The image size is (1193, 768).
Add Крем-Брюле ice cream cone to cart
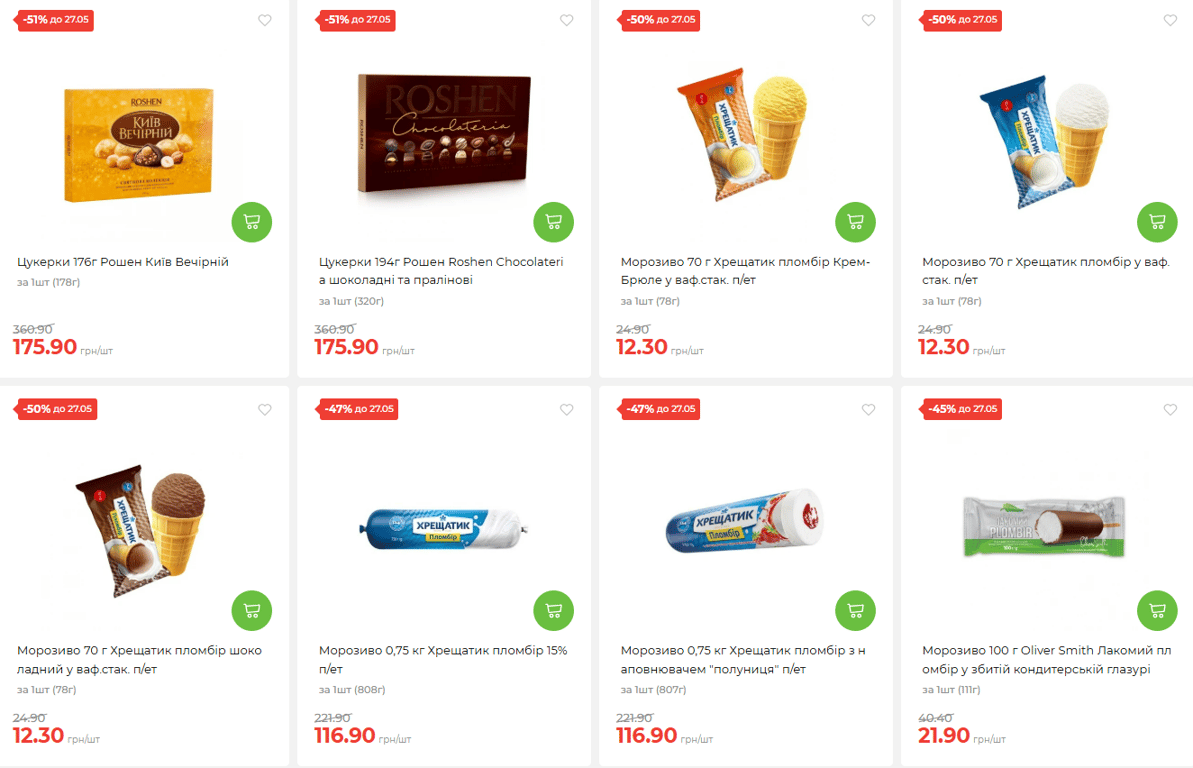pyautogui.click(x=855, y=222)
